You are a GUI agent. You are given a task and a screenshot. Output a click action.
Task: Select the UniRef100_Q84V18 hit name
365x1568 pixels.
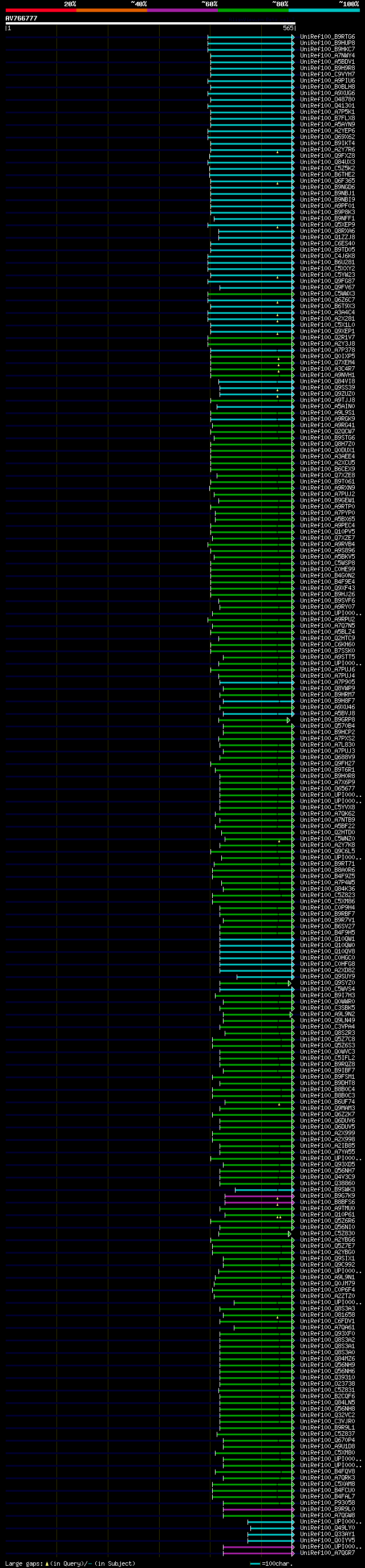tap(327, 382)
